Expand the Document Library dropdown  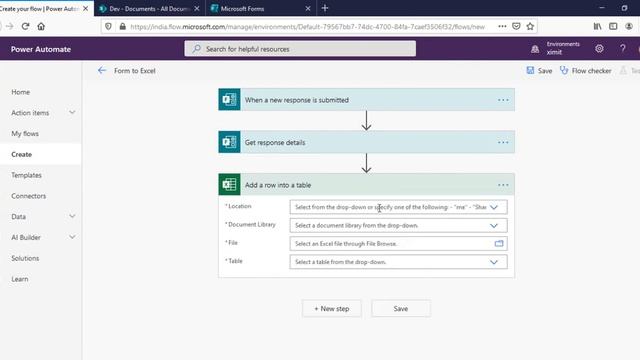coord(493,226)
